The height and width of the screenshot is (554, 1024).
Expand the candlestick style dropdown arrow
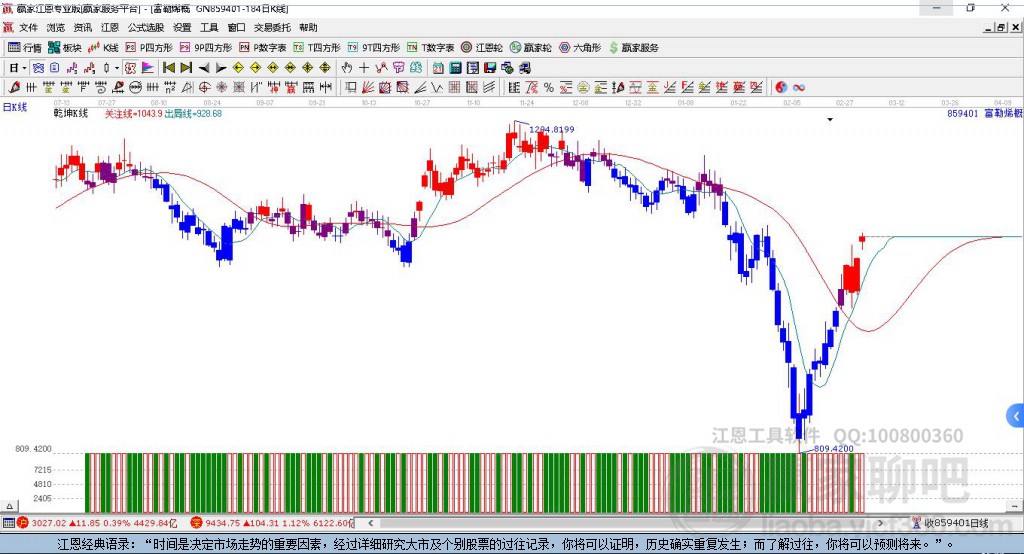117,68
